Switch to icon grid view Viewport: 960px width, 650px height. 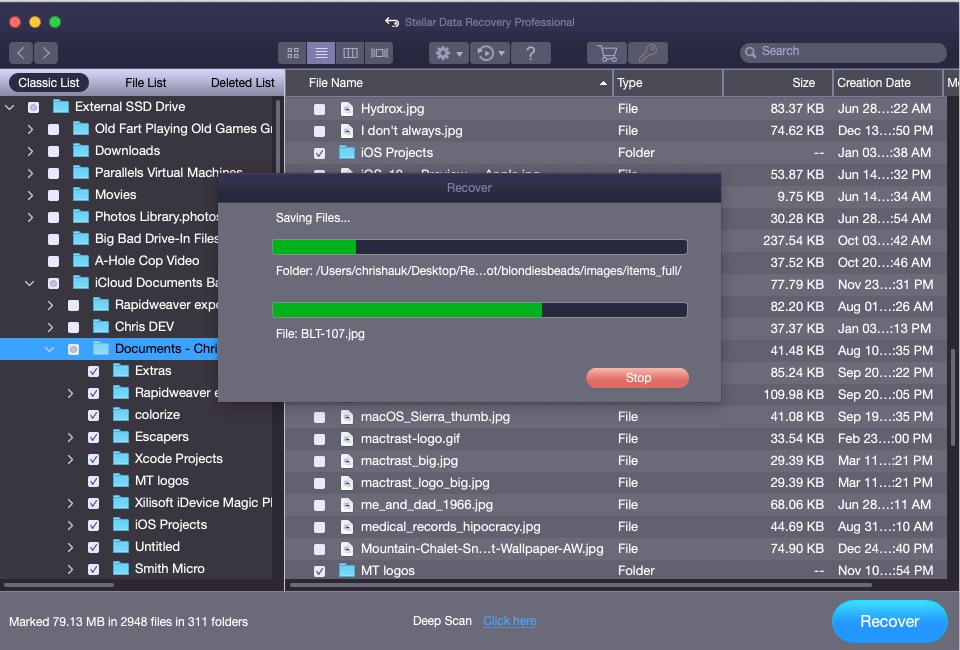coord(293,53)
